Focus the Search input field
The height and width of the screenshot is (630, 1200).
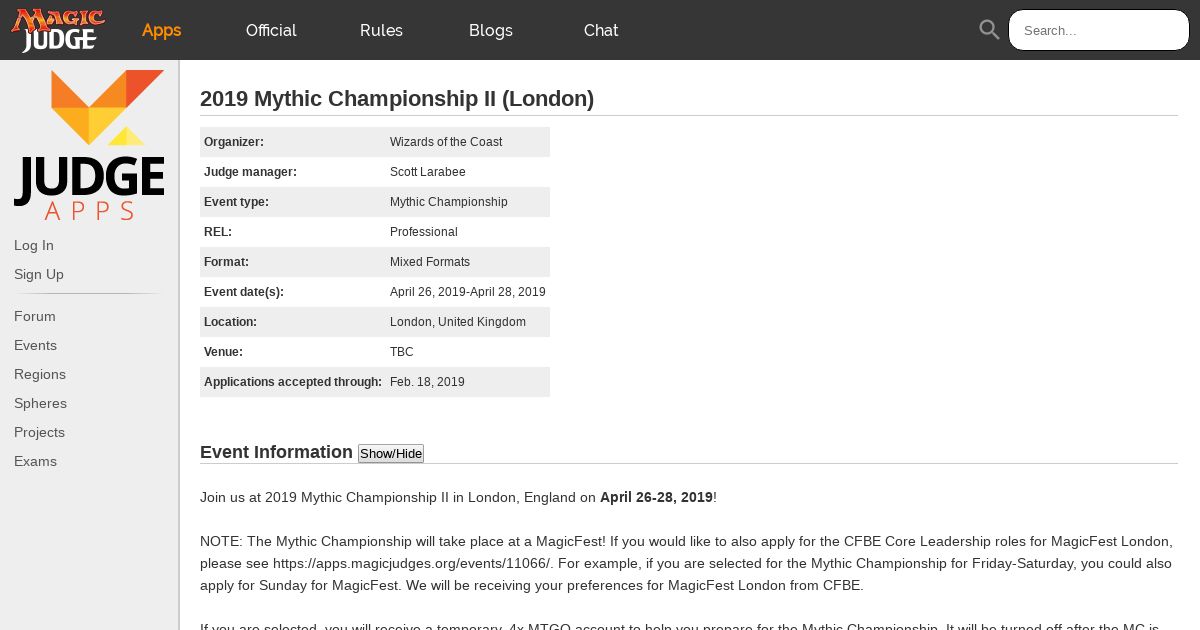[1098, 30]
